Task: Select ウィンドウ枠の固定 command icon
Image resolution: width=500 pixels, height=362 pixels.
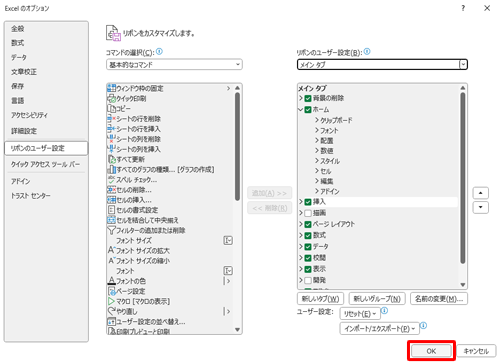Action: 111,88
